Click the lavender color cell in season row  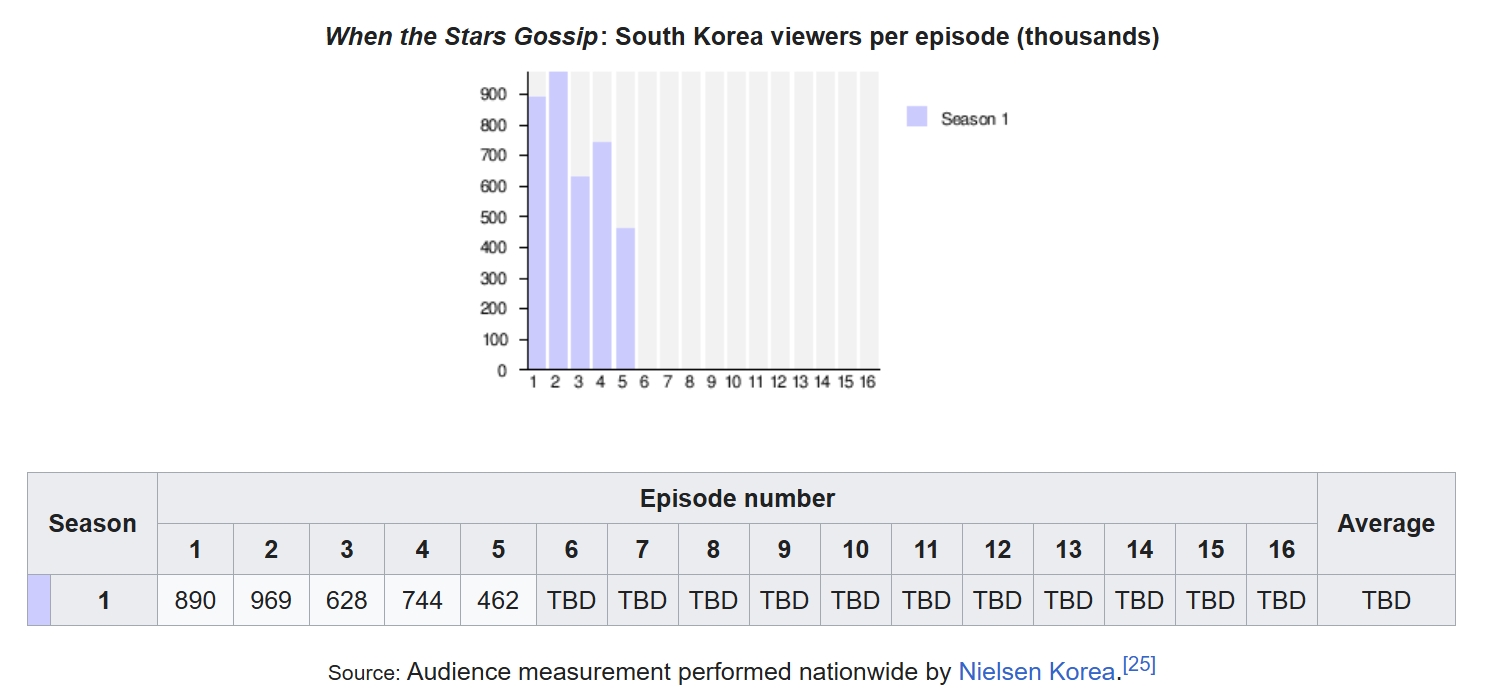coord(39,600)
